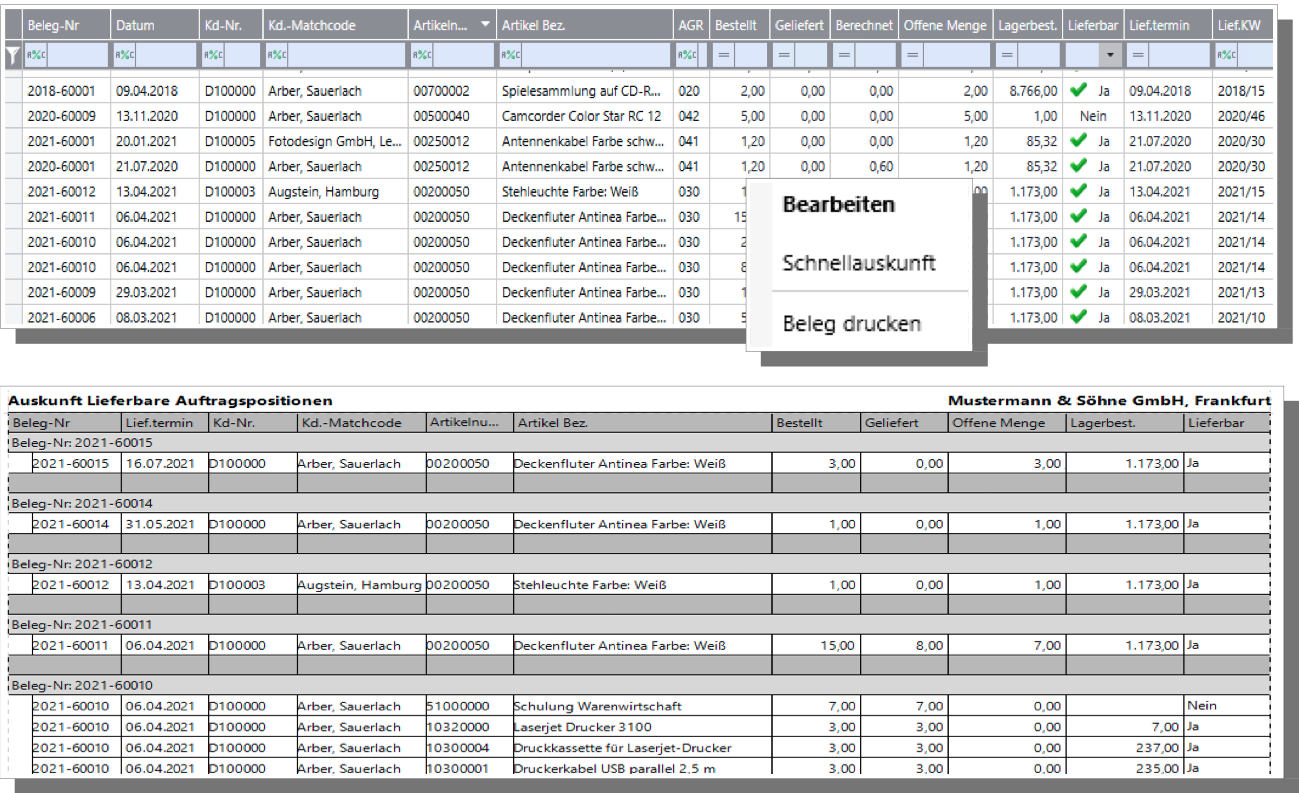The height and width of the screenshot is (793, 1299).
Task: Sort grid by Offene Menge column header
Action: coord(946,25)
